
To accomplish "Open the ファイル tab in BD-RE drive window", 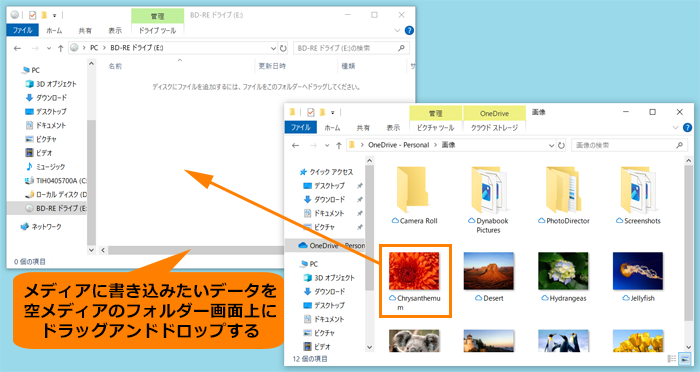I will coord(23,30).
